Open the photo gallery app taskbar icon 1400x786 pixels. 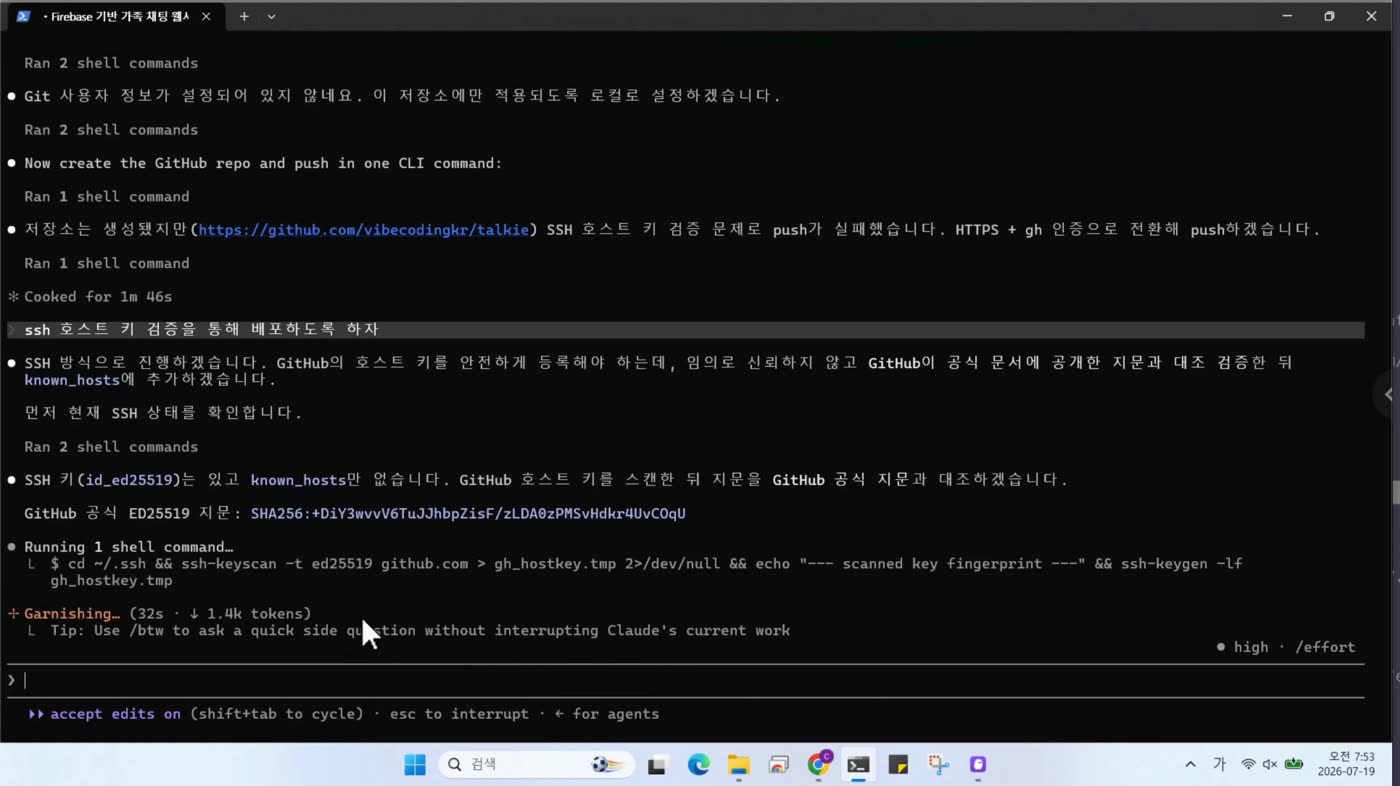(x=778, y=765)
